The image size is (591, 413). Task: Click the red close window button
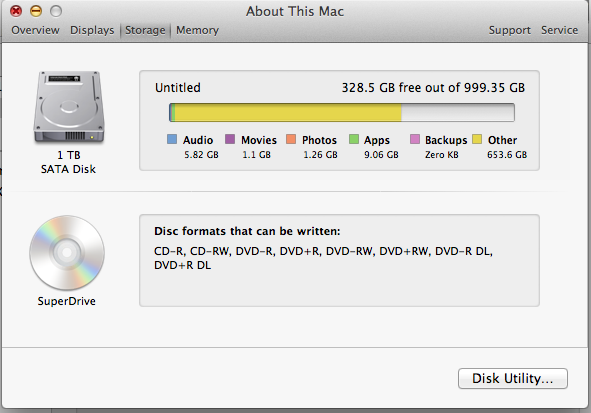click(16, 11)
